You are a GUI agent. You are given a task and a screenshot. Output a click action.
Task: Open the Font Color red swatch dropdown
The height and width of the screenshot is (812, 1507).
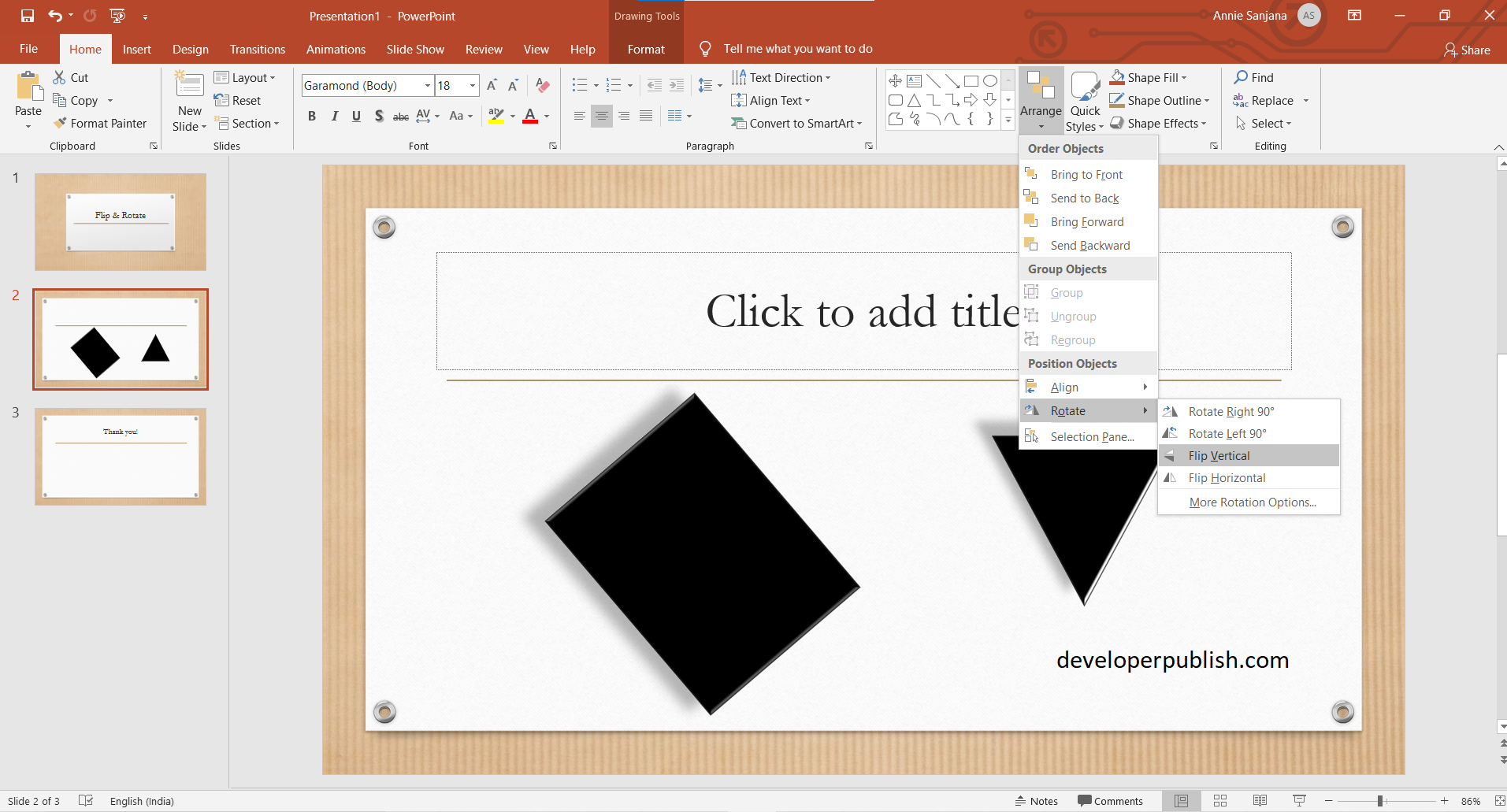point(545,116)
